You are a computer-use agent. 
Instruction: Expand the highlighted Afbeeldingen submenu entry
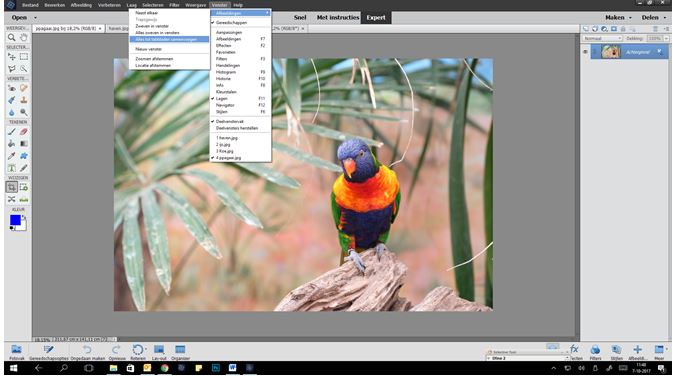[240, 13]
